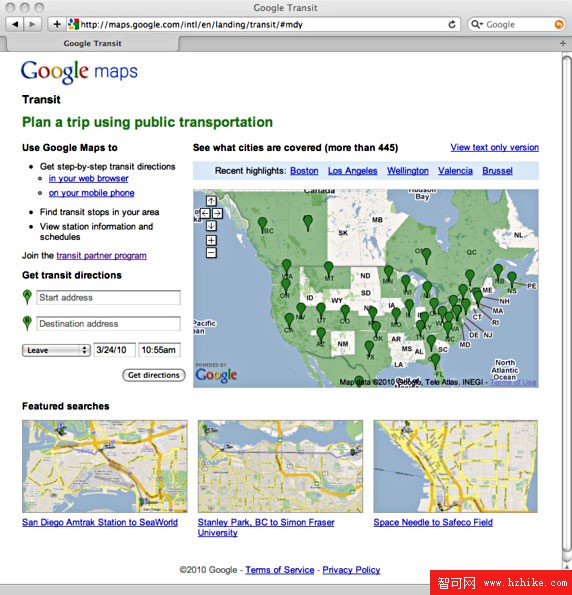This screenshot has height=595, width=572.
Task: Click the orange snapback icon in the search field
Action: pyautogui.click(x=559, y=25)
